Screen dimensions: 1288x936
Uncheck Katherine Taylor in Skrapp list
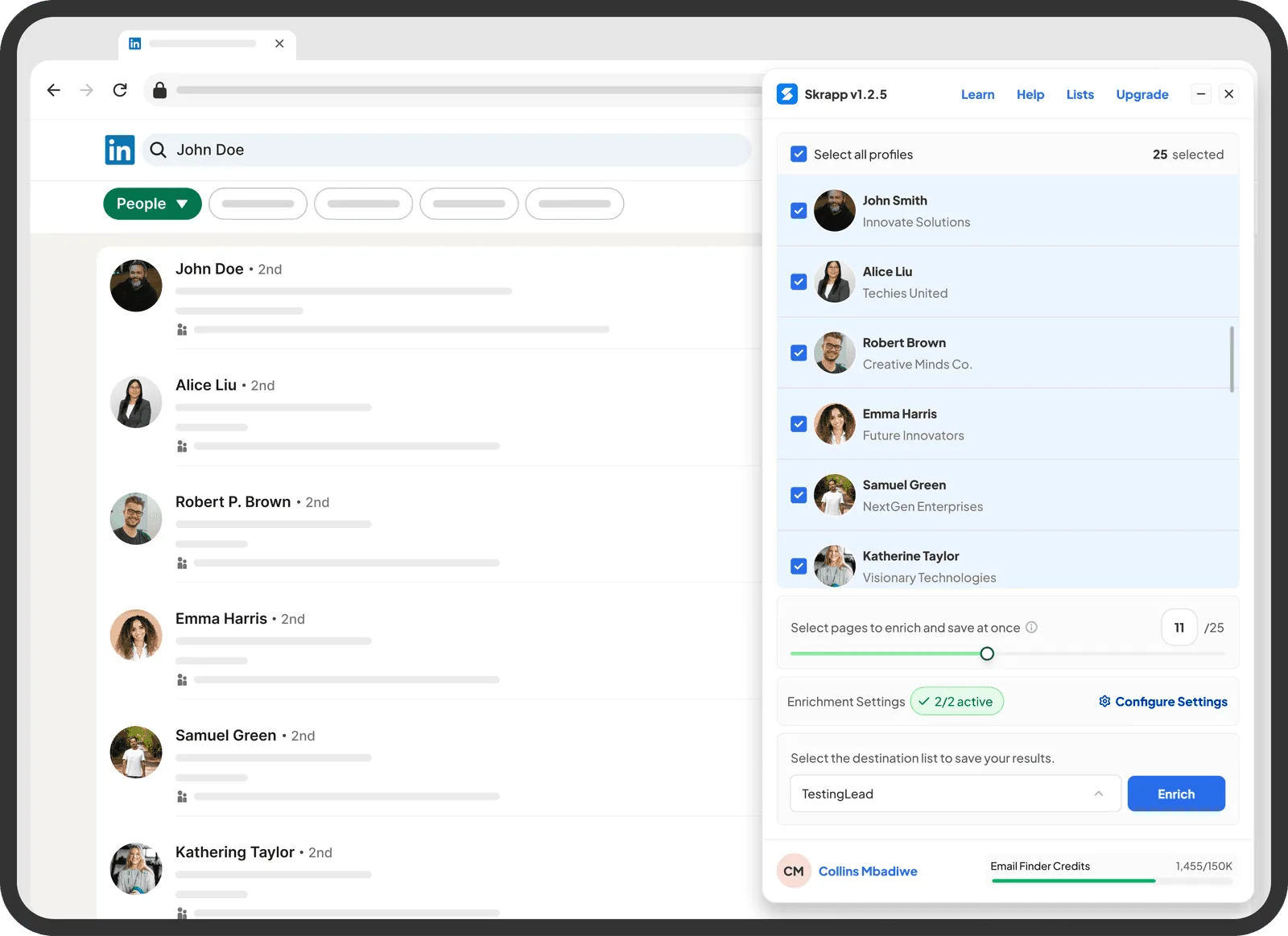pos(799,566)
